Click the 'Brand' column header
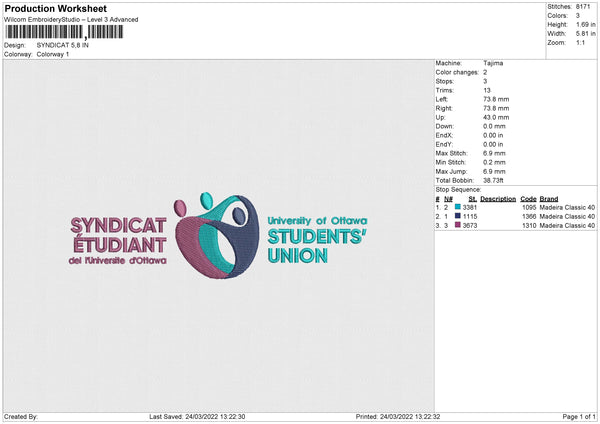Screen dimensions: 600x424 coord(549,199)
